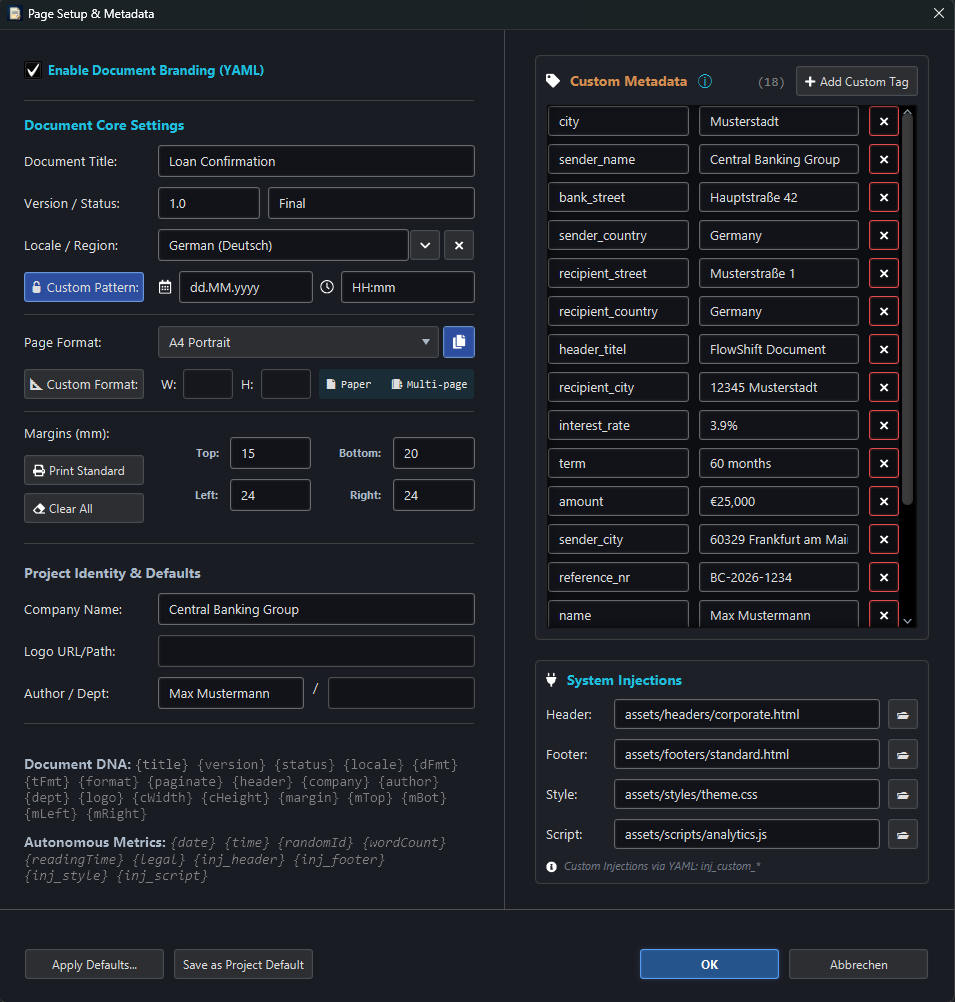Edit the Left margin field
Image resolution: width=955 pixels, height=1002 pixels.
click(270, 495)
